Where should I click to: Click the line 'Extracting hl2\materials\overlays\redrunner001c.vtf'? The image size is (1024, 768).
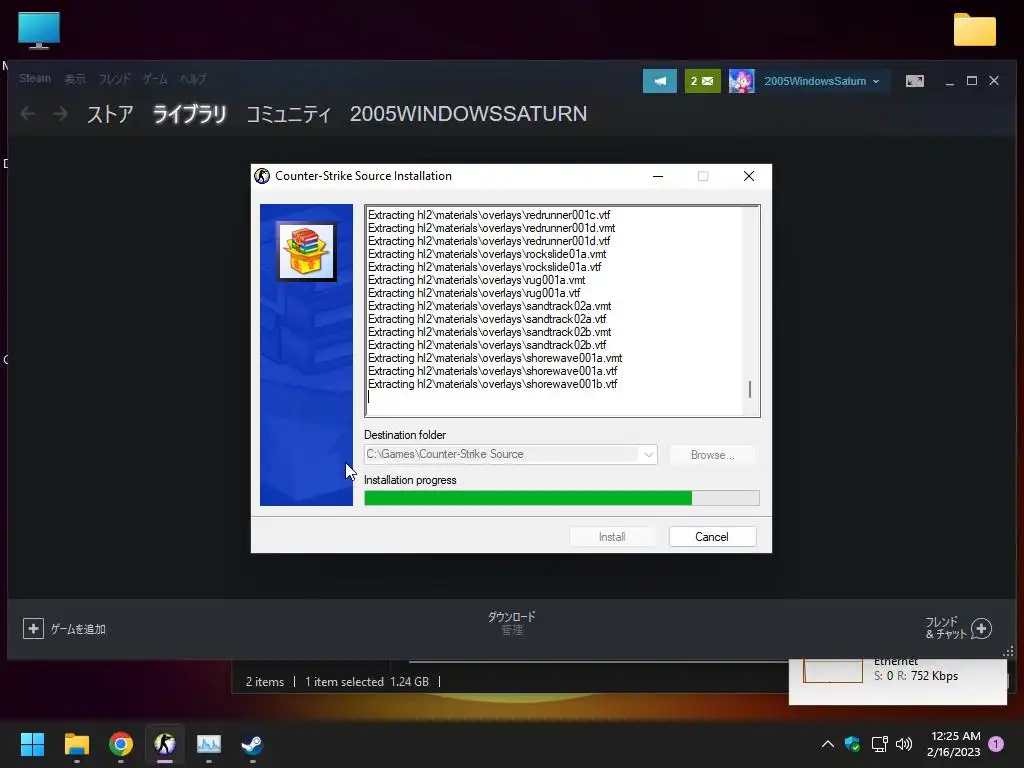tap(489, 215)
